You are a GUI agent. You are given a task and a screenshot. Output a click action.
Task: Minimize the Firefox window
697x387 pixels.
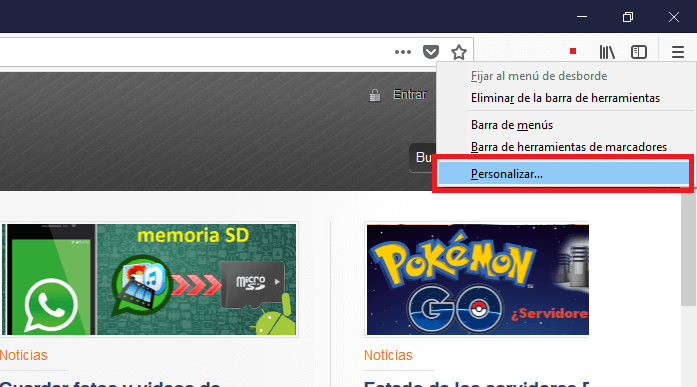pyautogui.click(x=582, y=17)
